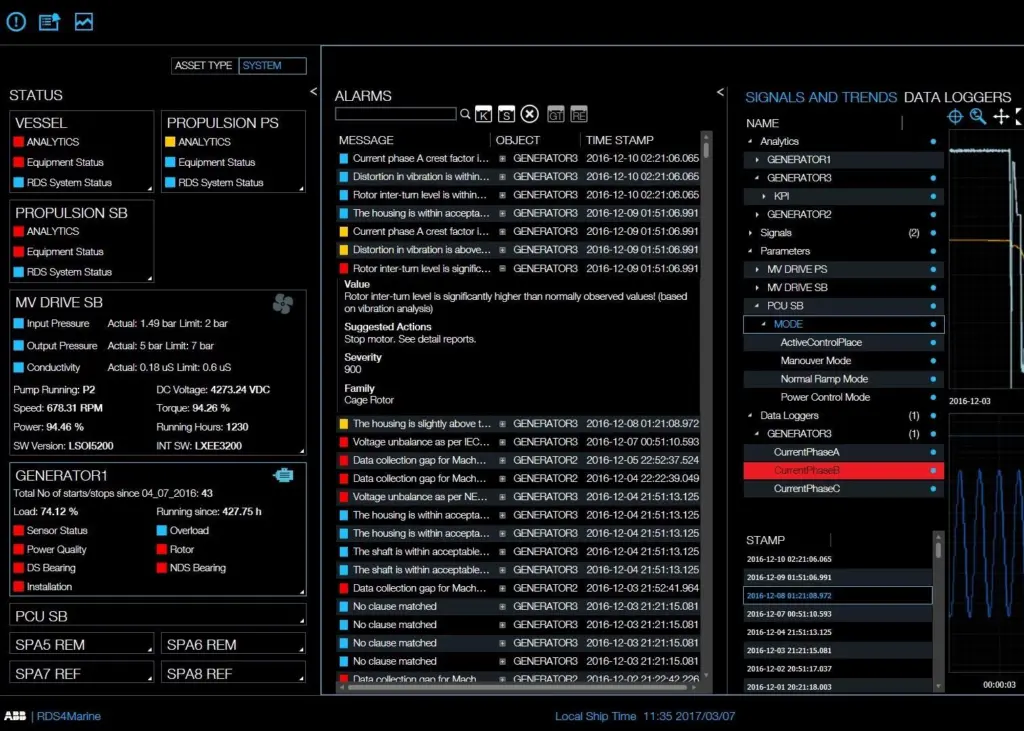Select the highlighted CurrentPhaseB row

point(843,470)
